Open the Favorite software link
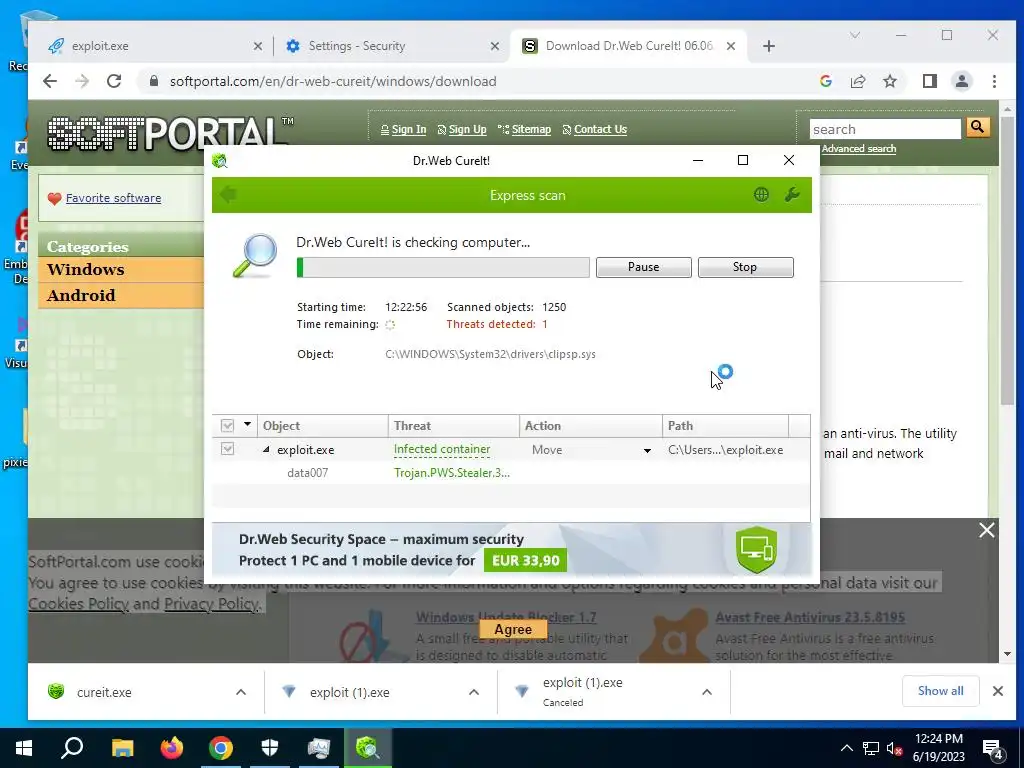Image resolution: width=1024 pixels, height=768 pixels. pos(113,198)
